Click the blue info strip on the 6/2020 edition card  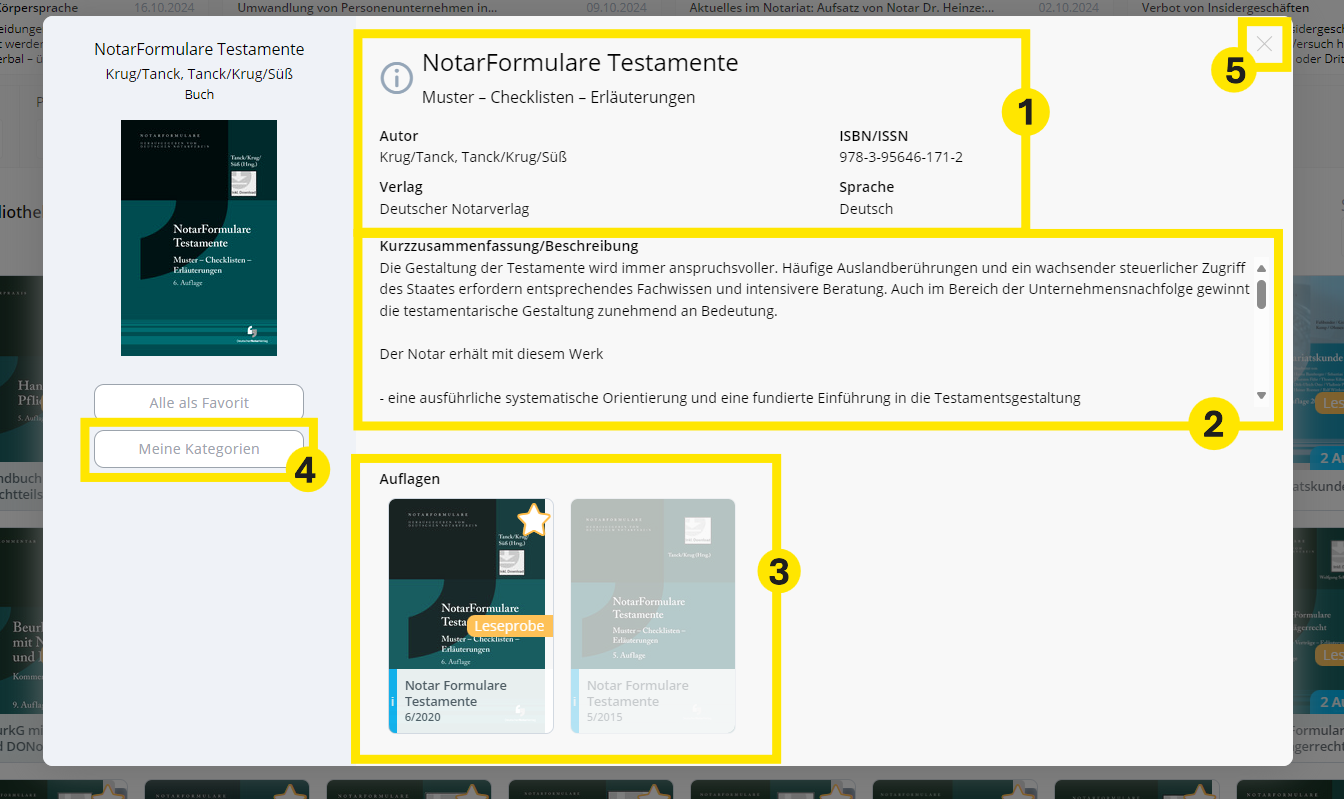393,701
